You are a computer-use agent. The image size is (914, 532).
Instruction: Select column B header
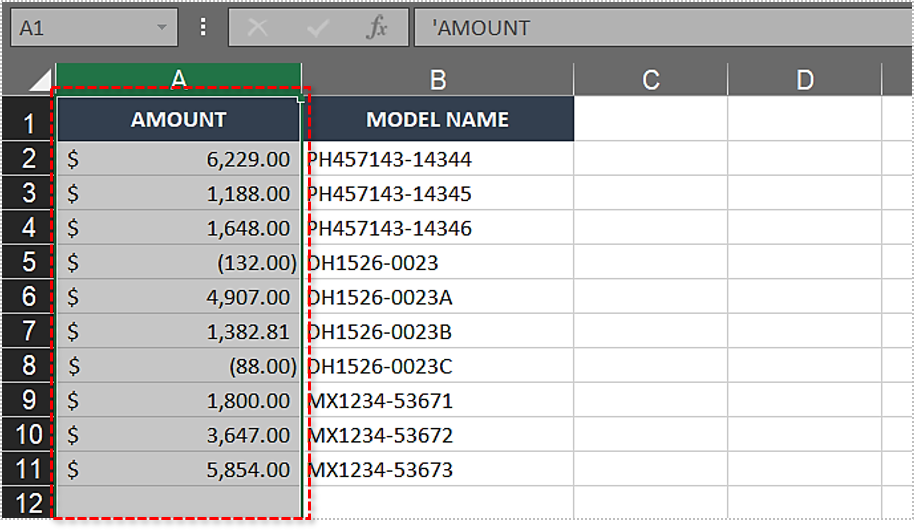[x=438, y=79]
